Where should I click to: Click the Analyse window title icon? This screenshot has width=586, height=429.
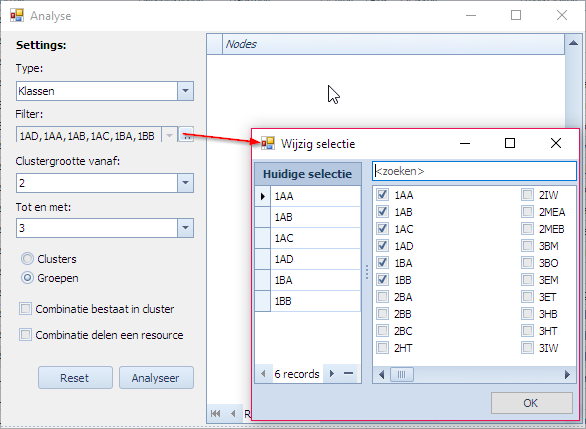coord(17,15)
